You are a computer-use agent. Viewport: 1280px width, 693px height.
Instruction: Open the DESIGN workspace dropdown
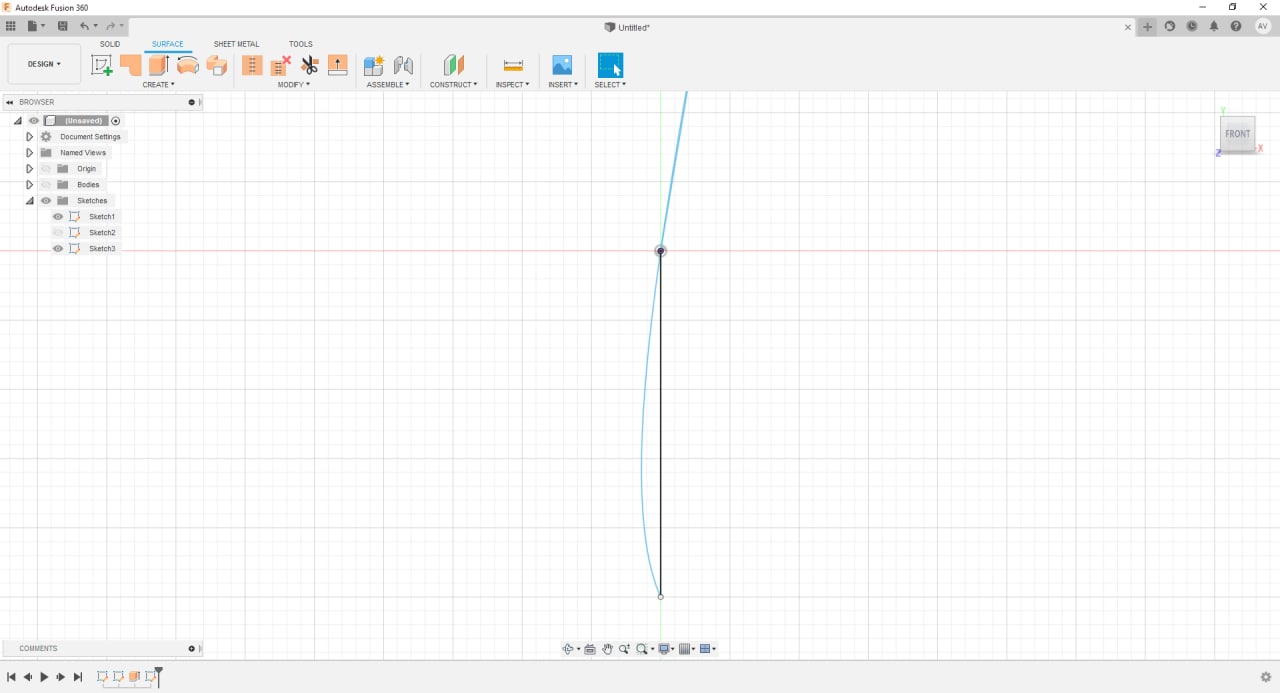44,64
